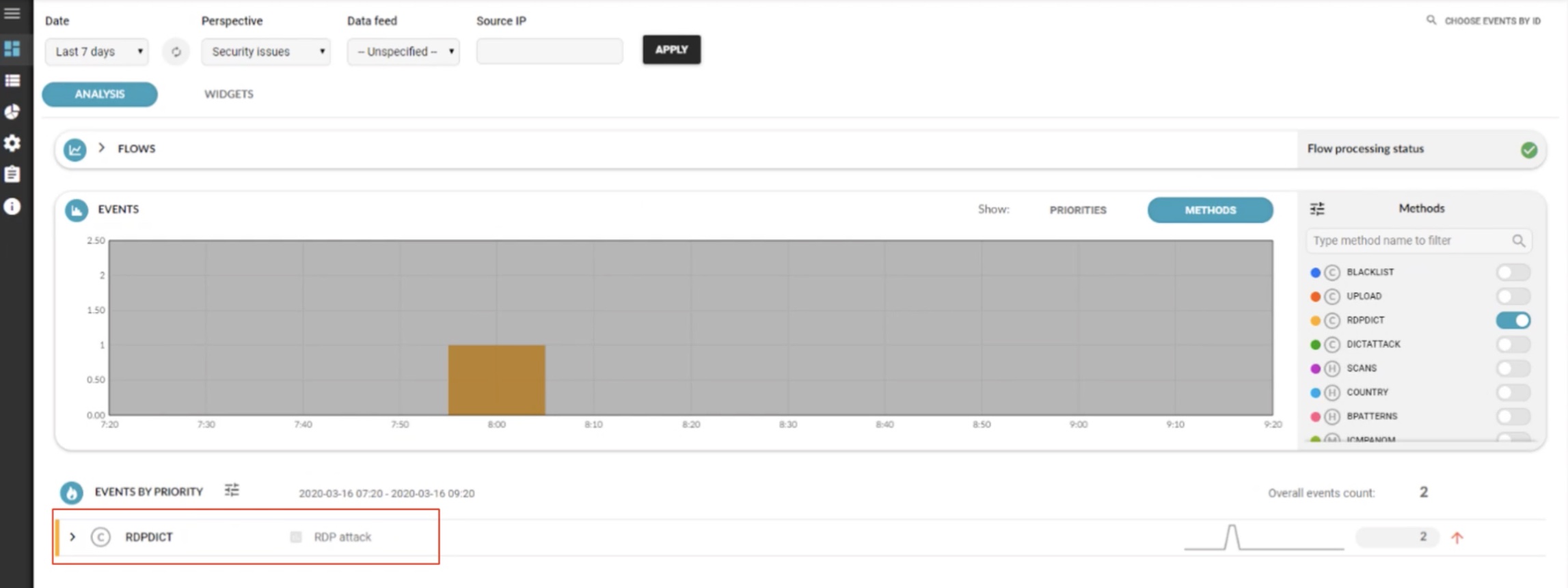
Task: Click into the Source IP field
Action: (549, 52)
